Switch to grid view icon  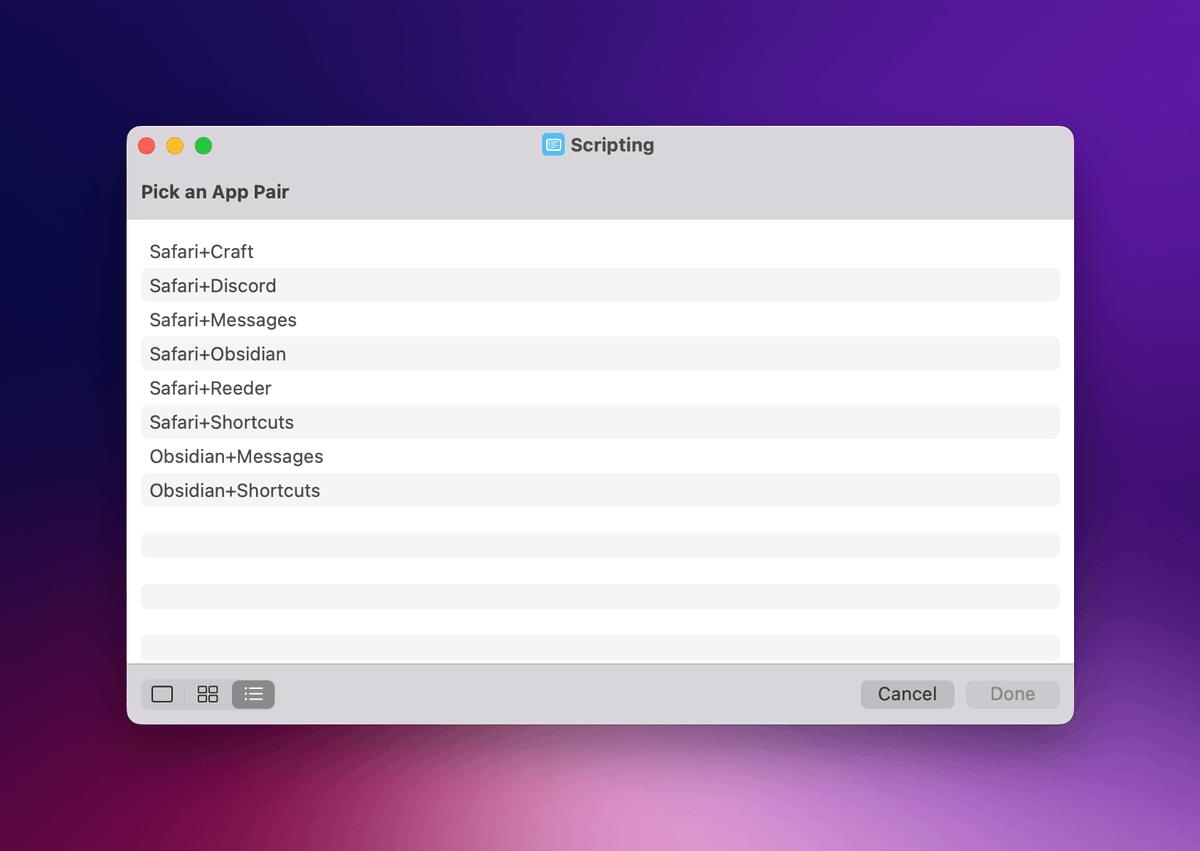point(208,694)
